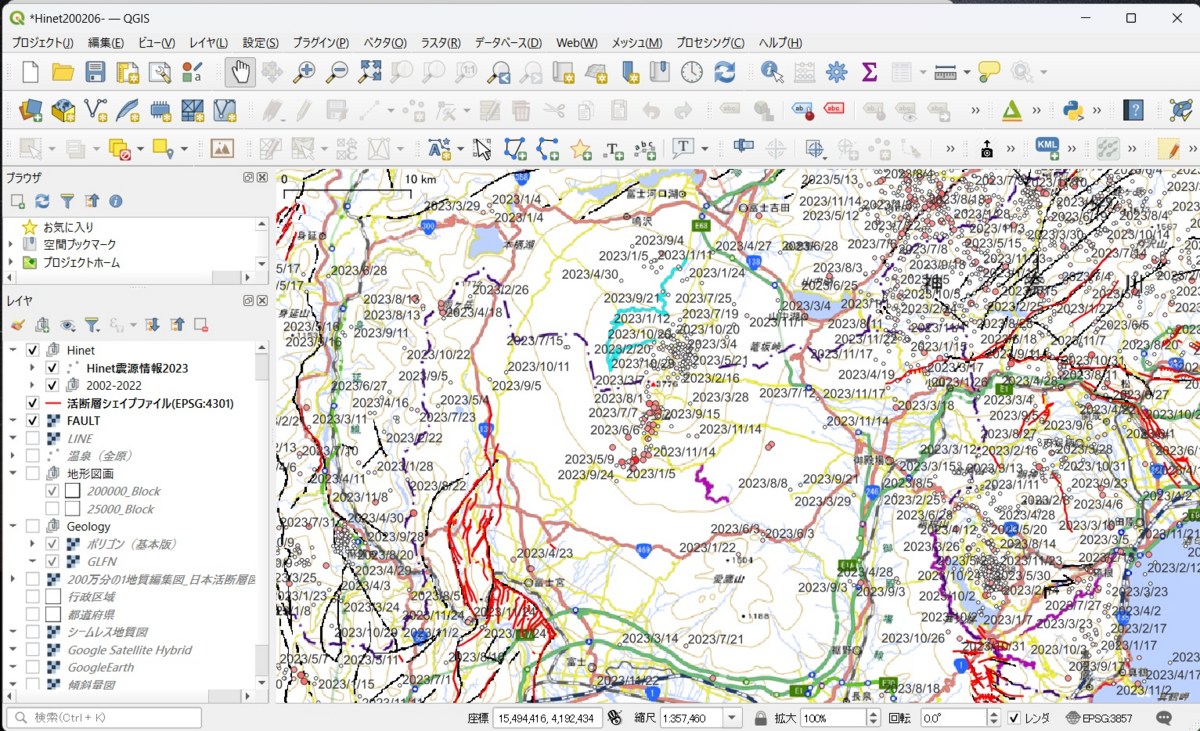Open the Processing toolbox gear icon
Viewport: 1200px width, 731px height.
837,72
